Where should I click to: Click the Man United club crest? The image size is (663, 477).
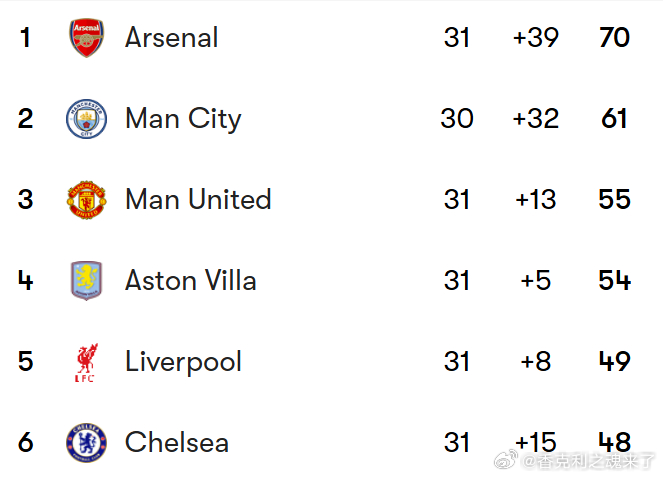tap(86, 200)
